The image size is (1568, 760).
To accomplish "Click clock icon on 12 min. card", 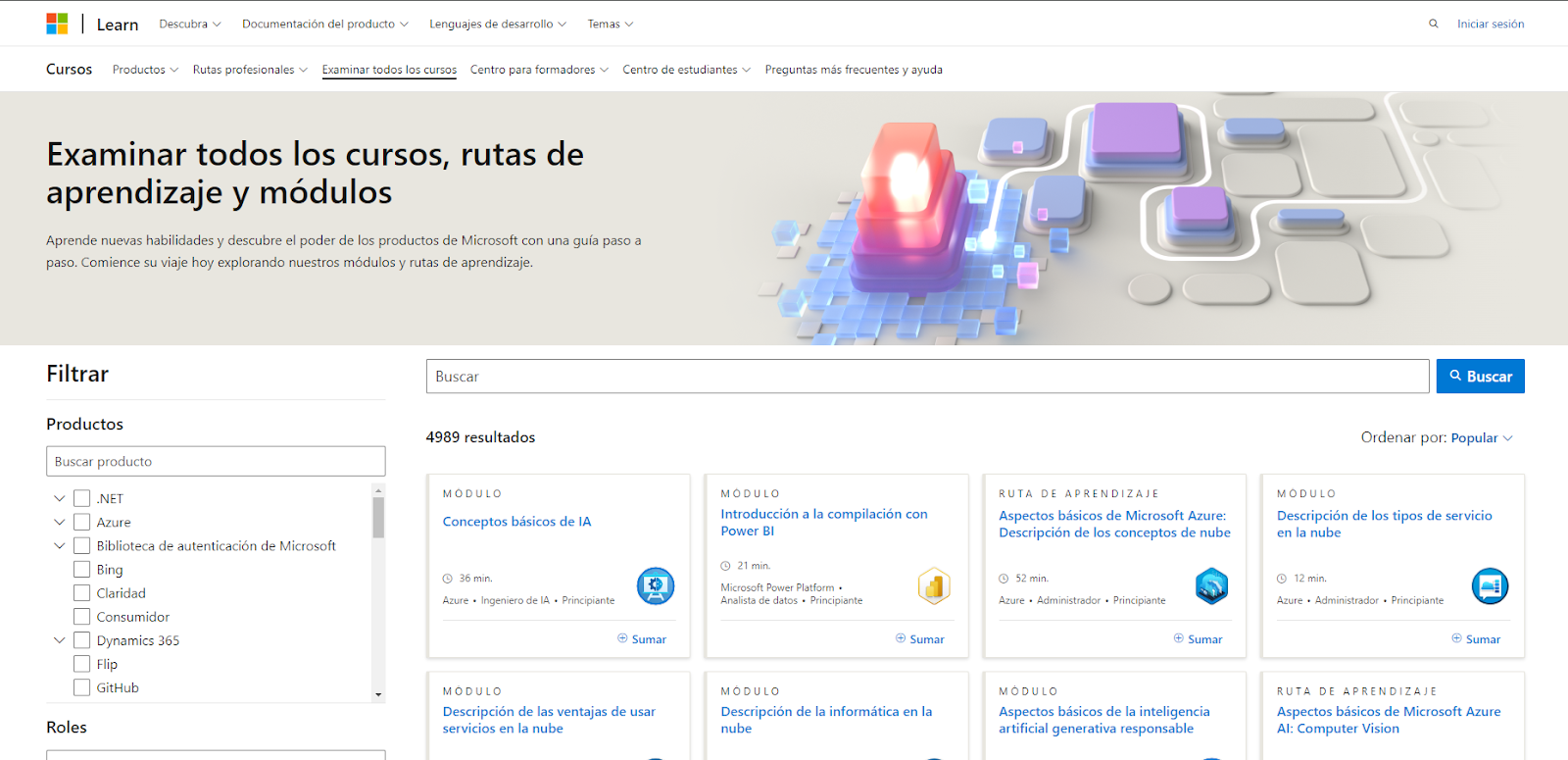I will click(1283, 579).
